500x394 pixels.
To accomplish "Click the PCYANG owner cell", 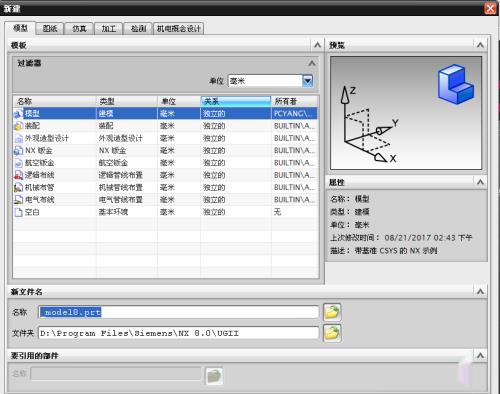I will click(x=293, y=114).
